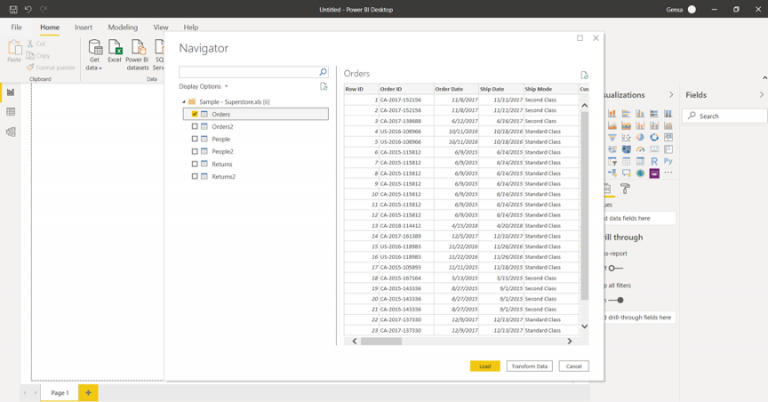Viewport: 768px width, 402px height.
Task: Open the Help ribbon tab
Action: tap(191, 27)
